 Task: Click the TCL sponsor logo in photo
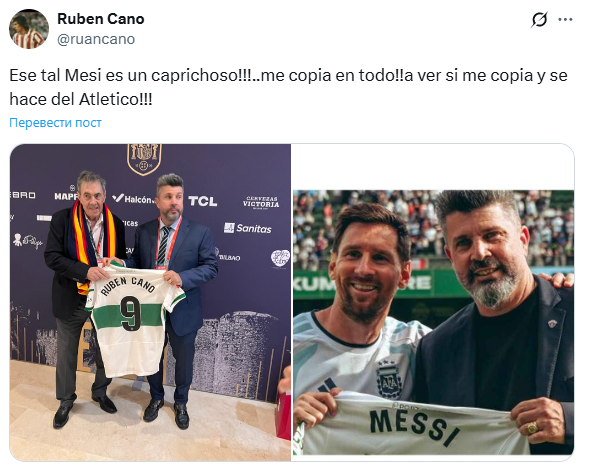[x=202, y=201]
